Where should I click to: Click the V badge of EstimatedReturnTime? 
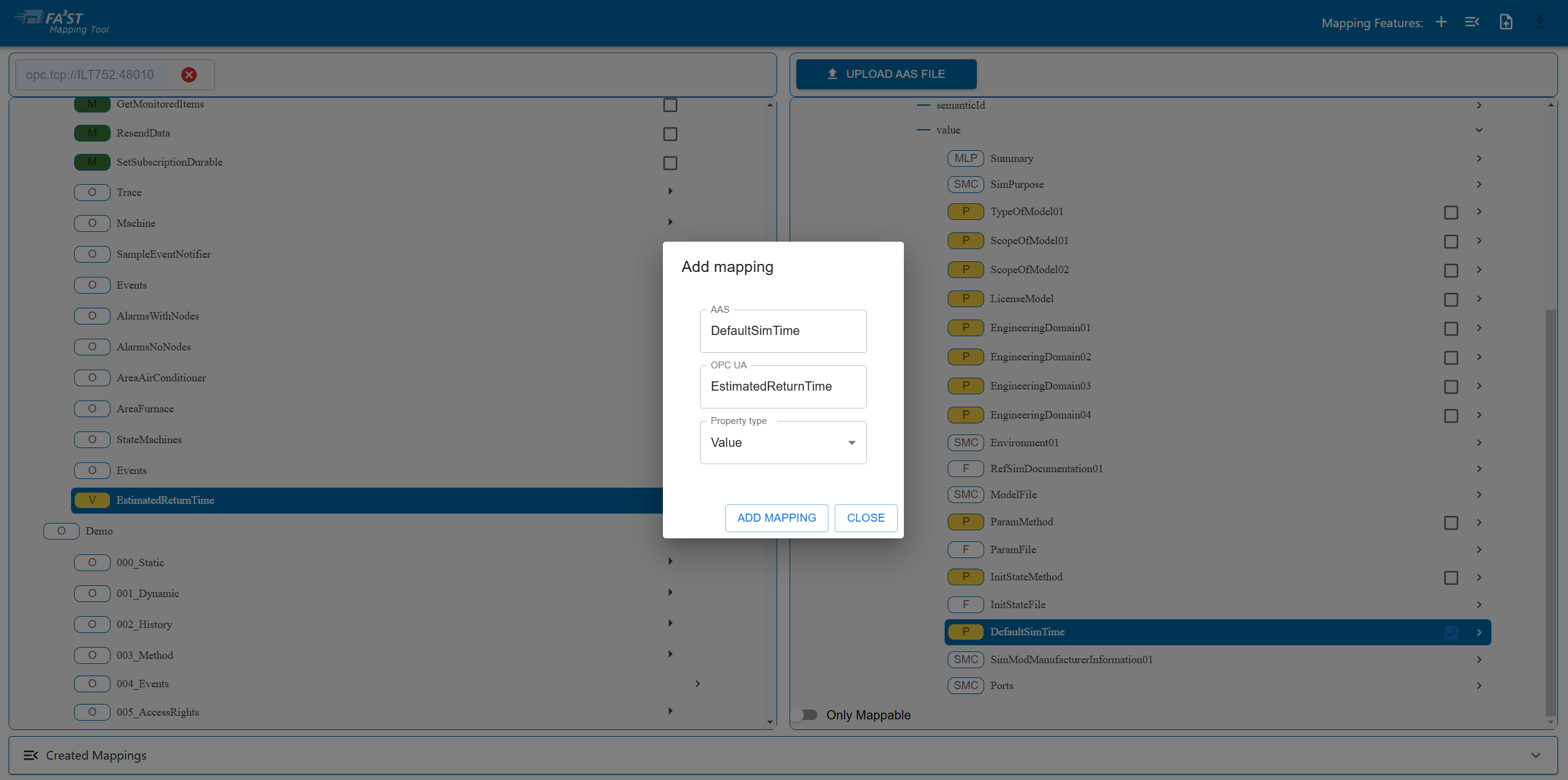pyautogui.click(x=92, y=500)
